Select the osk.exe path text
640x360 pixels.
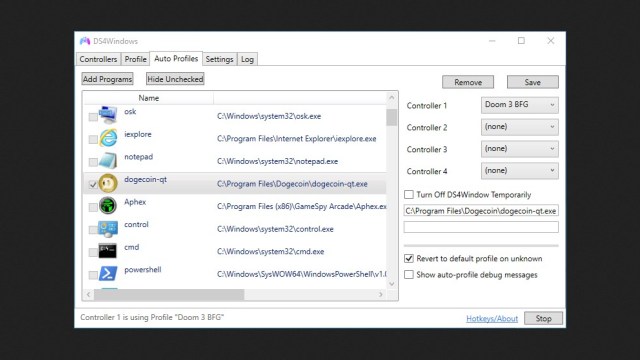(269, 116)
